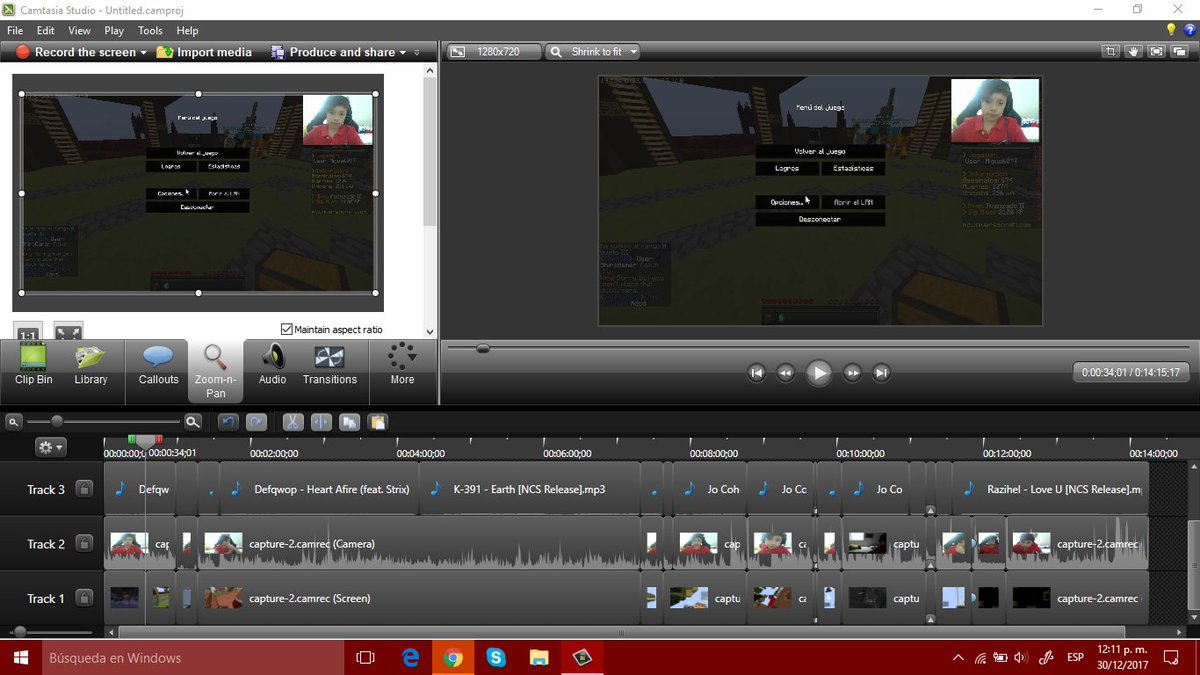The height and width of the screenshot is (675, 1200).
Task: Click Import media button
Action: click(x=204, y=52)
